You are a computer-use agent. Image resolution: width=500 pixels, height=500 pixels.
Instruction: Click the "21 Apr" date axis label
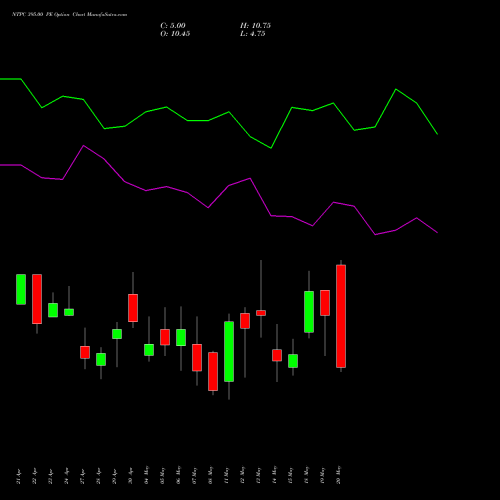19,476
